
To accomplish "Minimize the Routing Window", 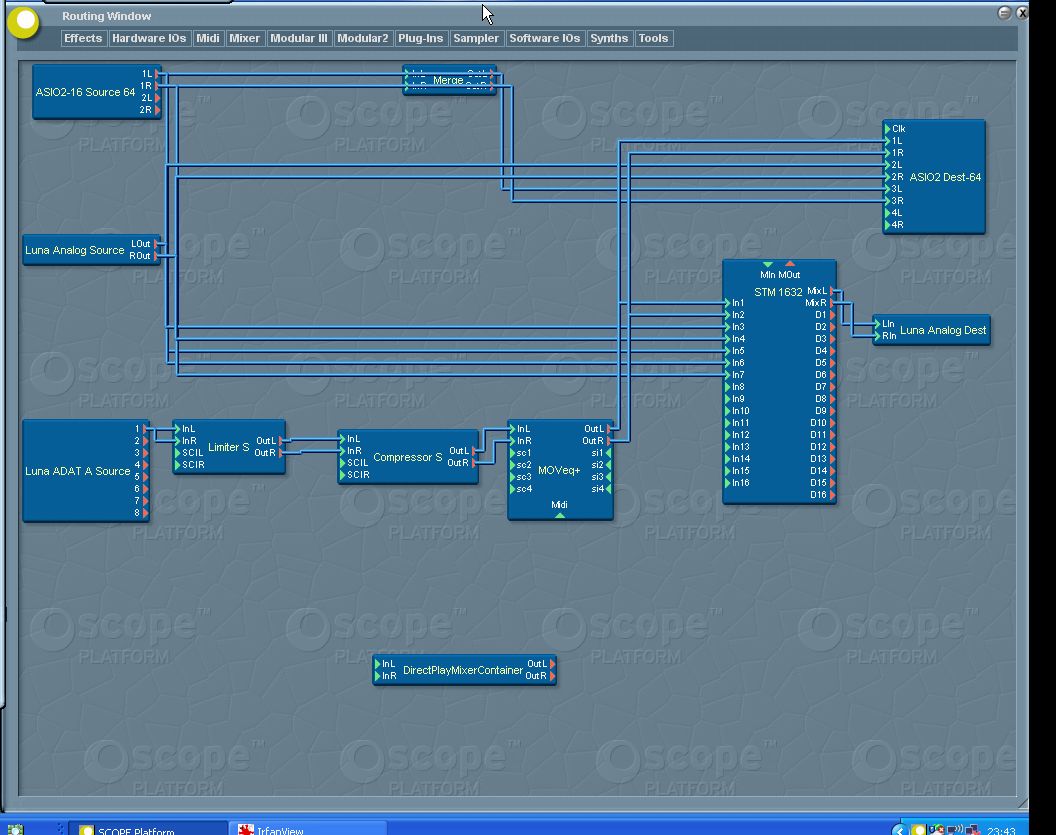I will (1004, 13).
